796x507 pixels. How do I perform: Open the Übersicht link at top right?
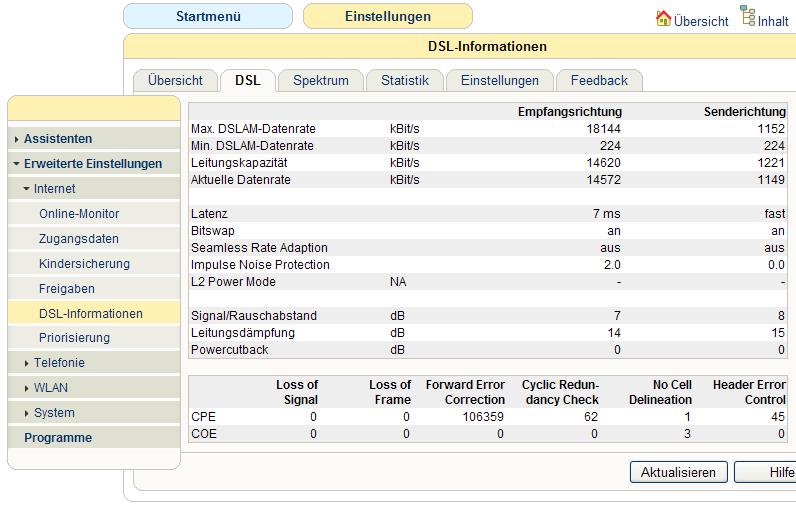701,21
